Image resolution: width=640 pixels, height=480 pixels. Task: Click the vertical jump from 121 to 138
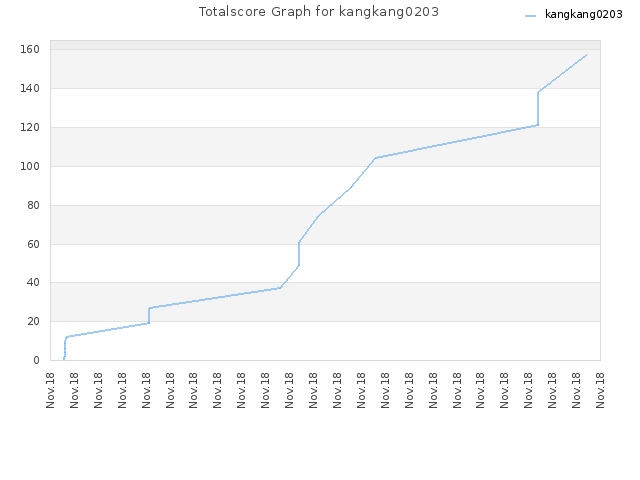[x=538, y=109]
